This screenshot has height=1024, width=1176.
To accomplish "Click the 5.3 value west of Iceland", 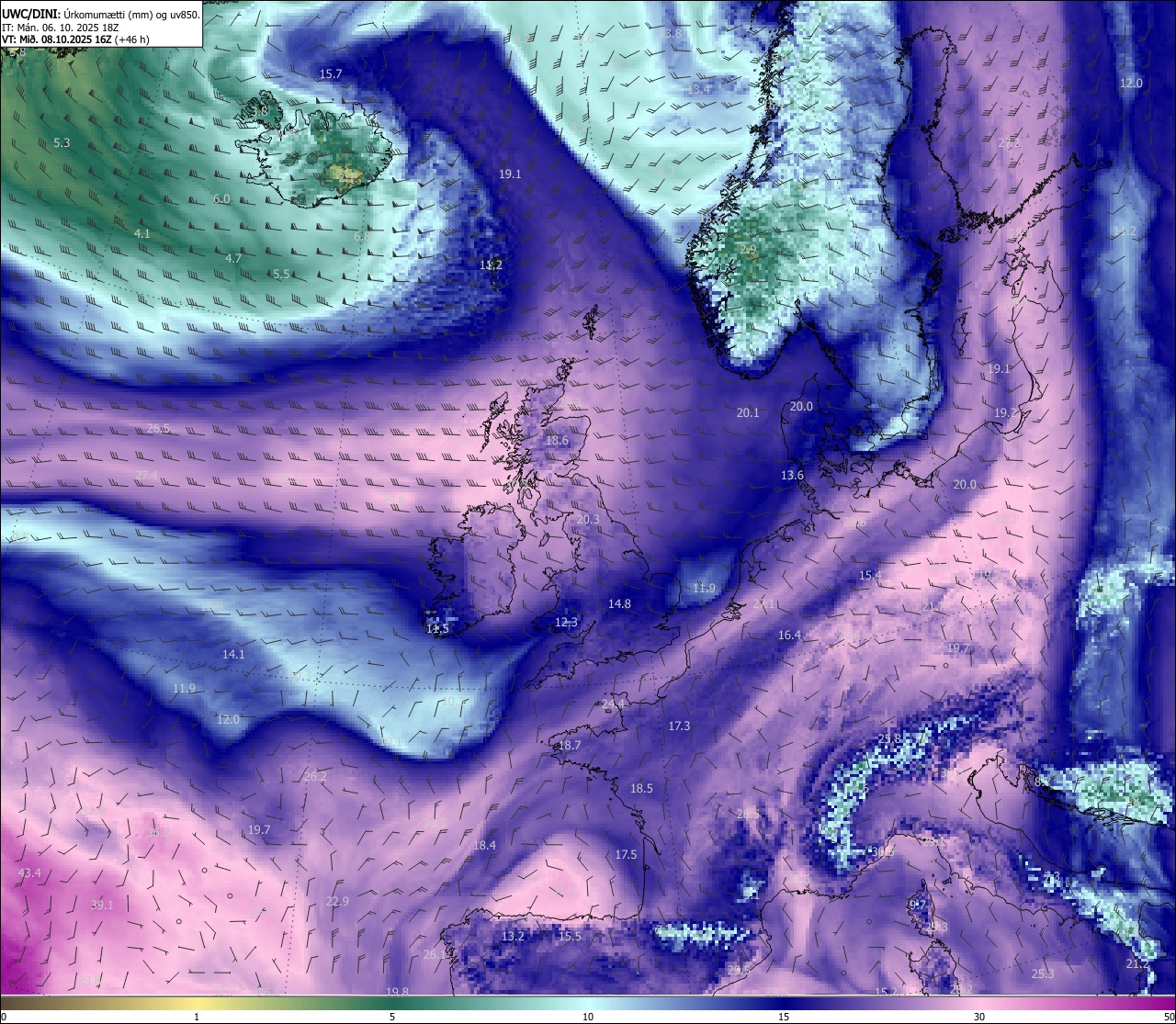I will (62, 143).
